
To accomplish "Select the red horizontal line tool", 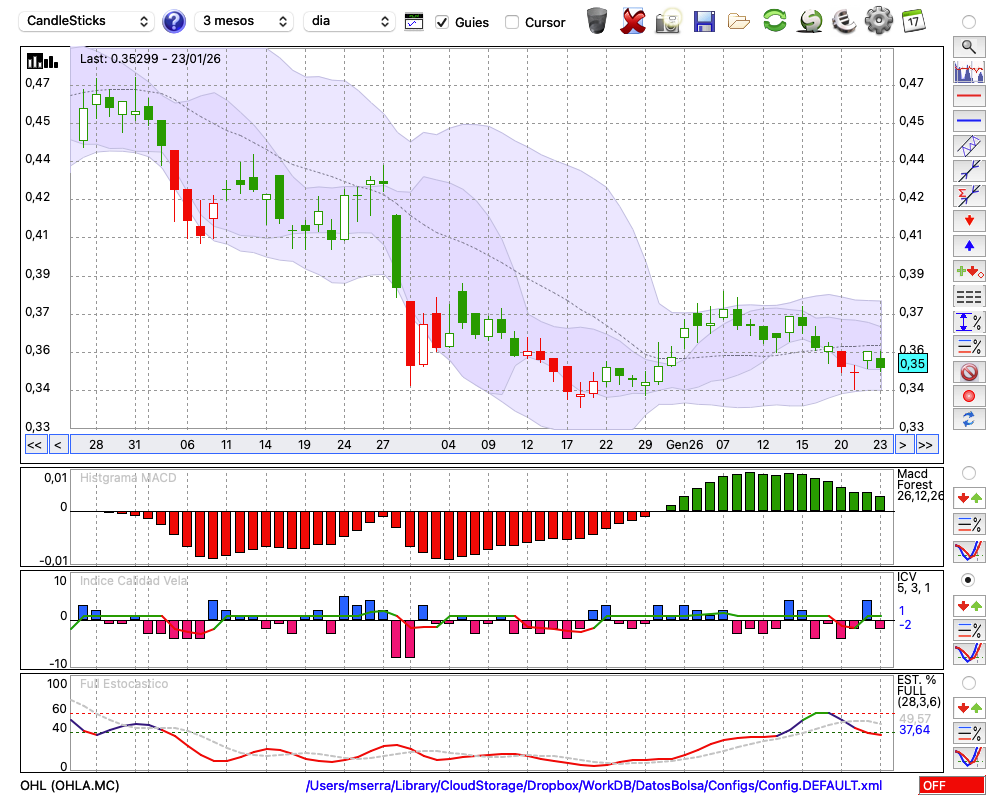I will (x=968, y=97).
